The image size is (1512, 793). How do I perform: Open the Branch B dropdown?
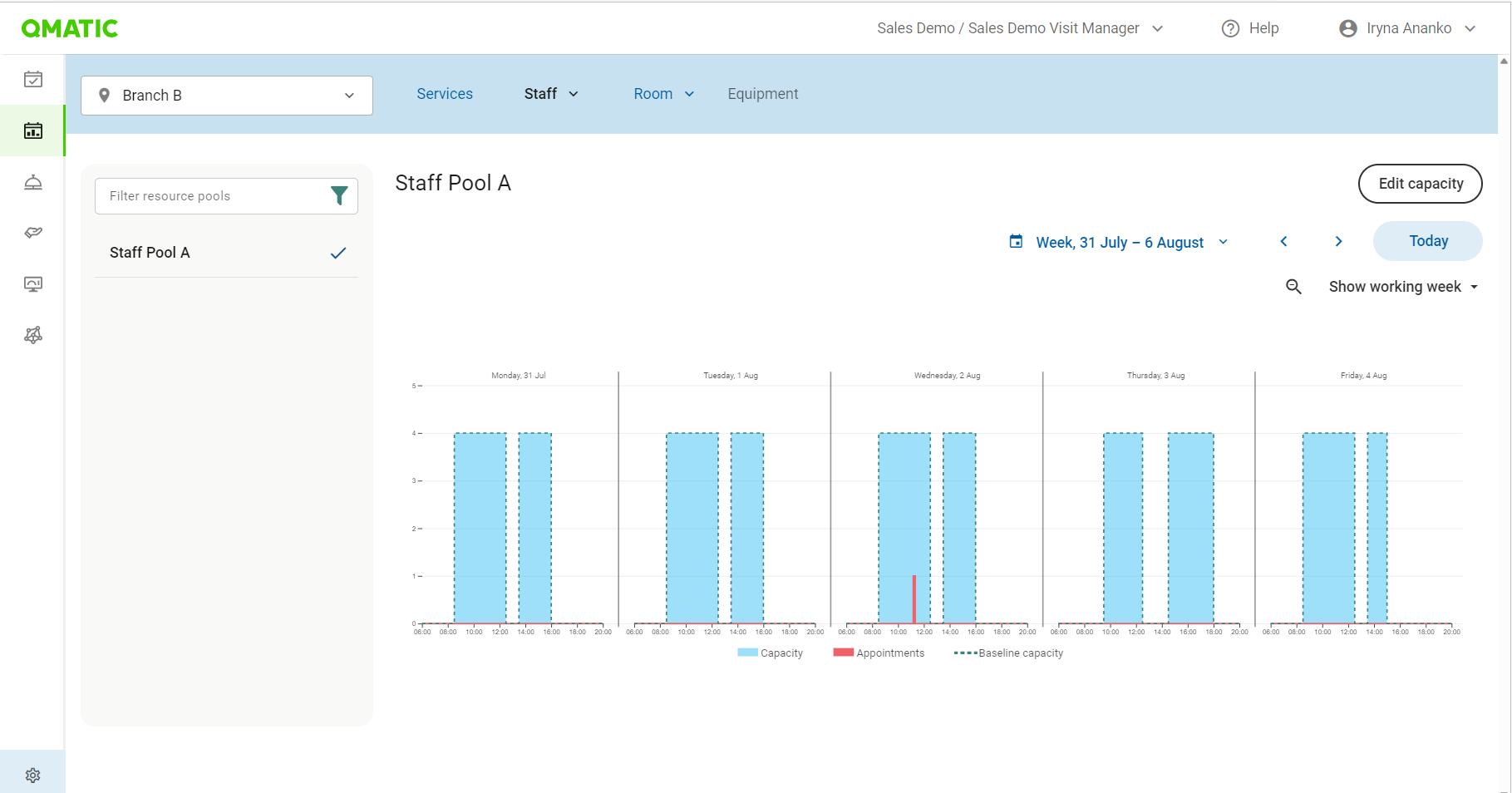pos(227,96)
